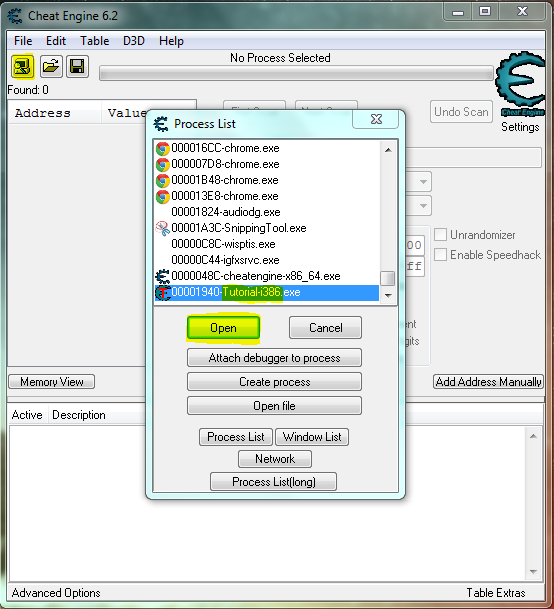
Task: Enable the Unrandomizer checkbox
Action: pyautogui.click(x=440, y=235)
